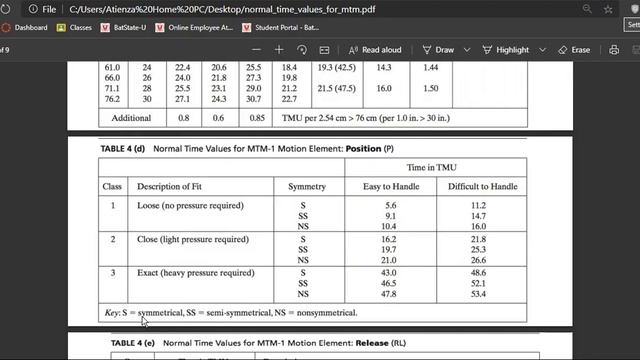
Task: Click 'Loose (no pressure required)' row text
Action: (x=190, y=205)
